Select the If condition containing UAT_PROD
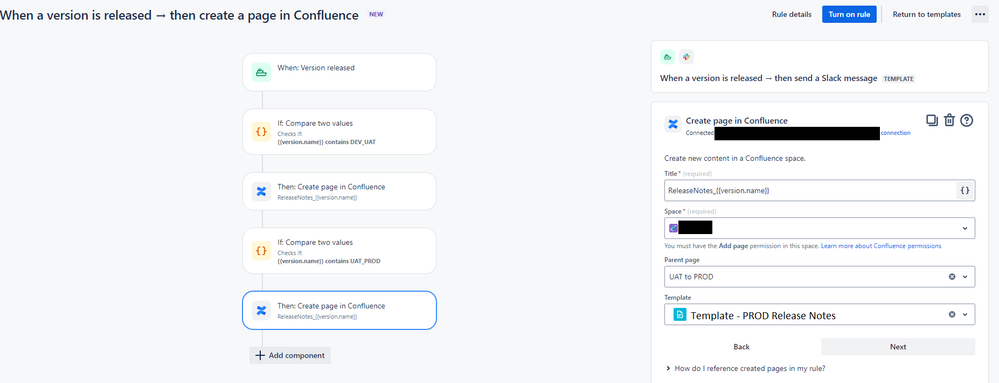The image size is (999, 383). tap(339, 250)
